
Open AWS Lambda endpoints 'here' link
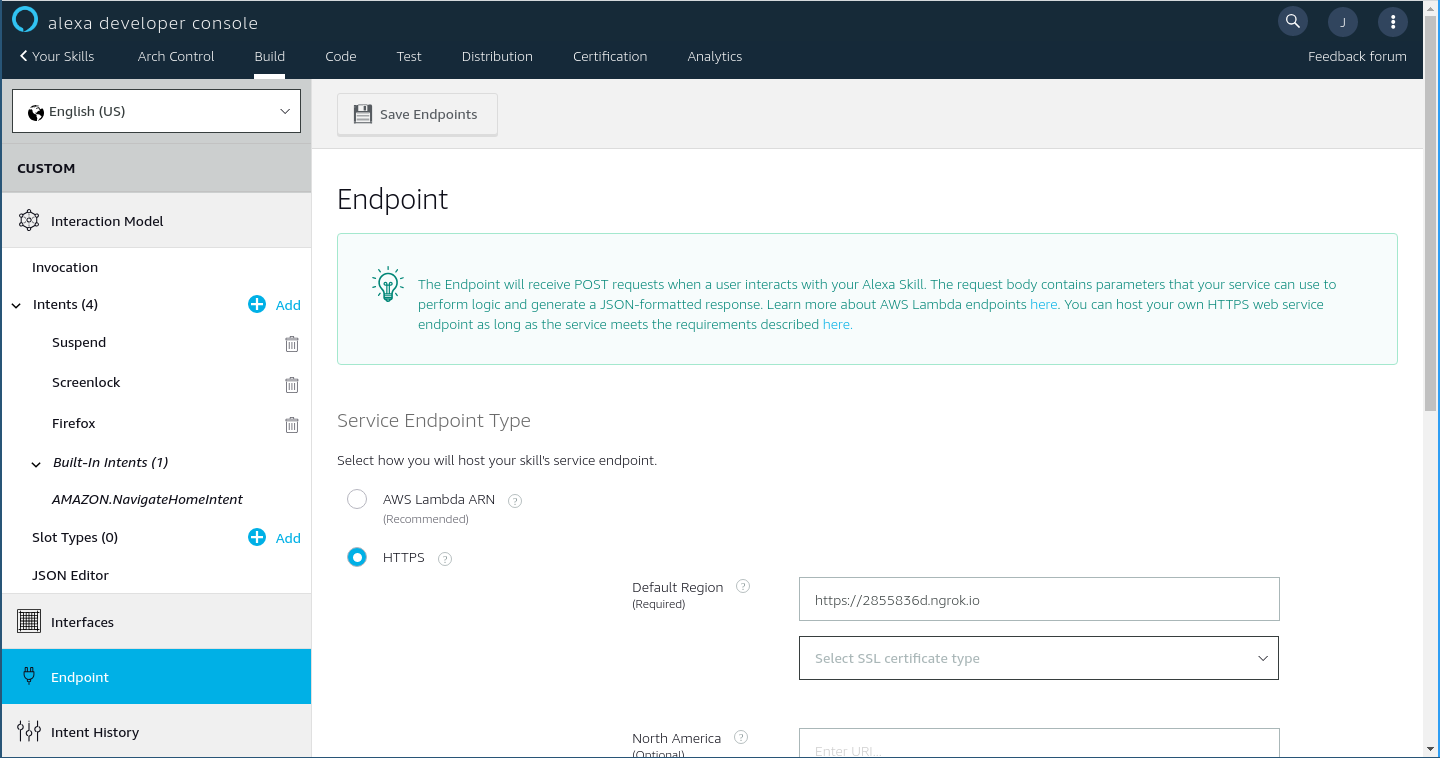1044,304
